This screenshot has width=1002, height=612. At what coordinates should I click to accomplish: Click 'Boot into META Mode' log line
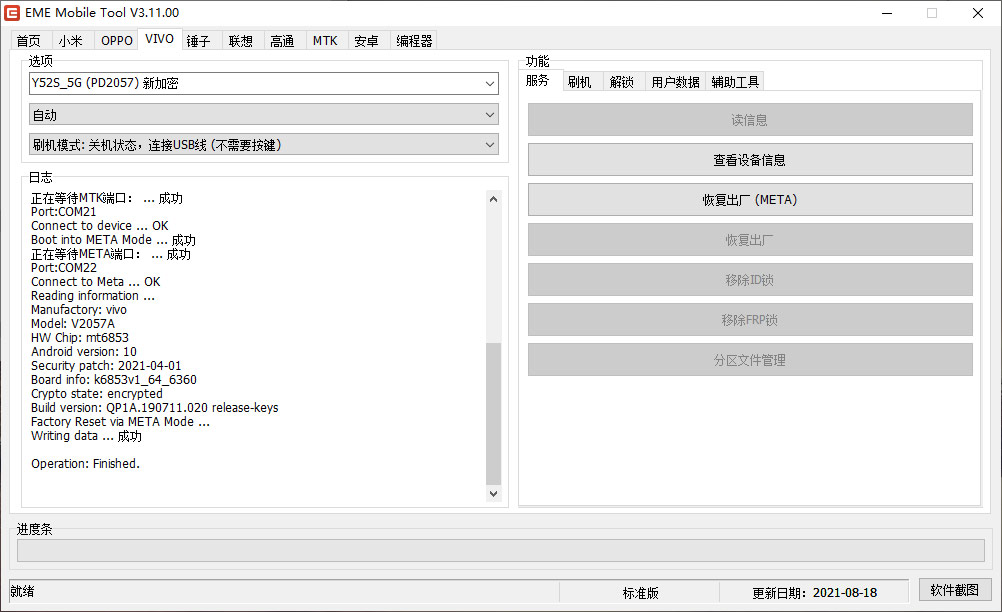point(113,240)
